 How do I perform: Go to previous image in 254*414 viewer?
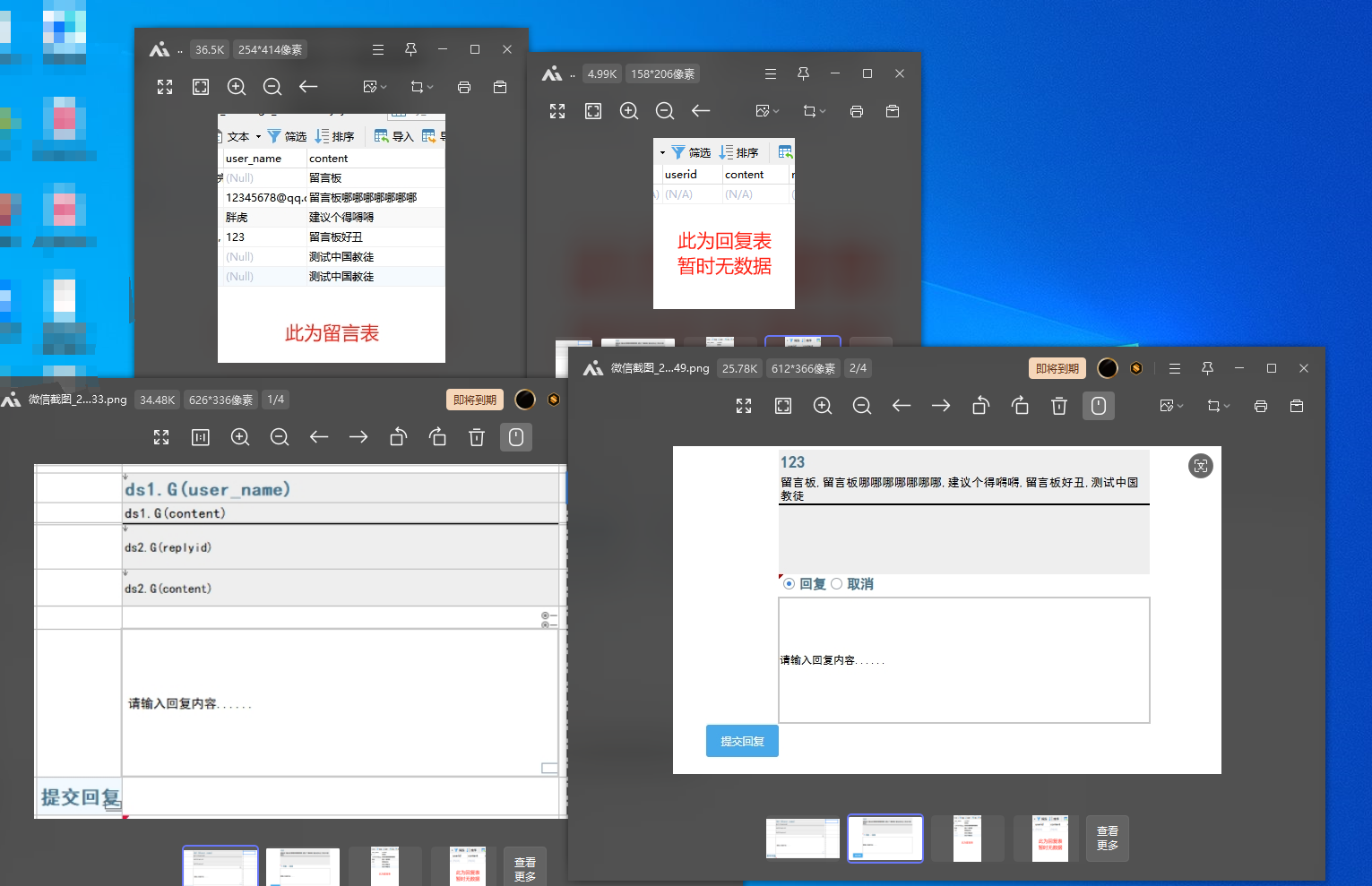pyautogui.click(x=308, y=87)
